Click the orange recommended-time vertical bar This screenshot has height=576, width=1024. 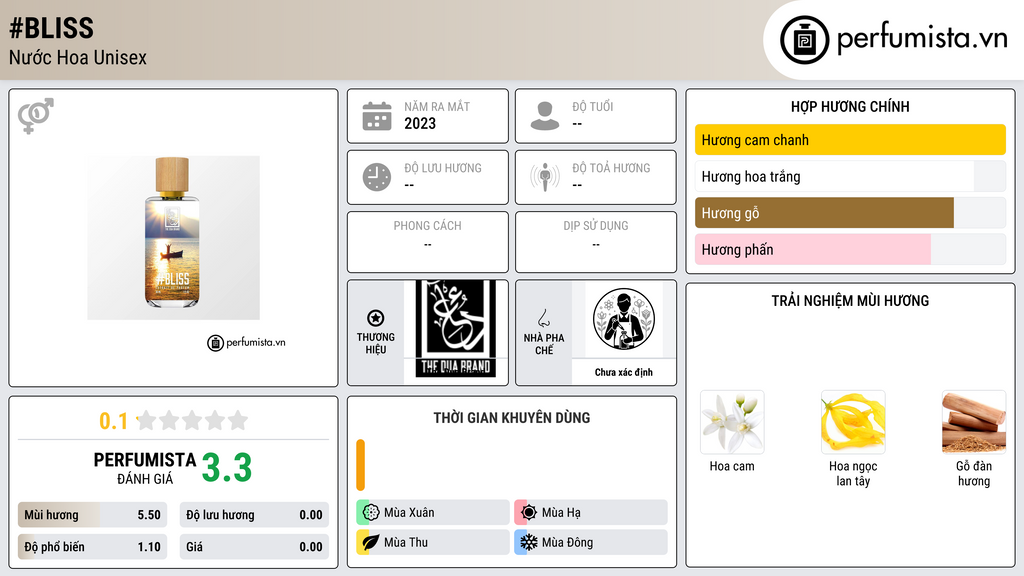coord(360,465)
